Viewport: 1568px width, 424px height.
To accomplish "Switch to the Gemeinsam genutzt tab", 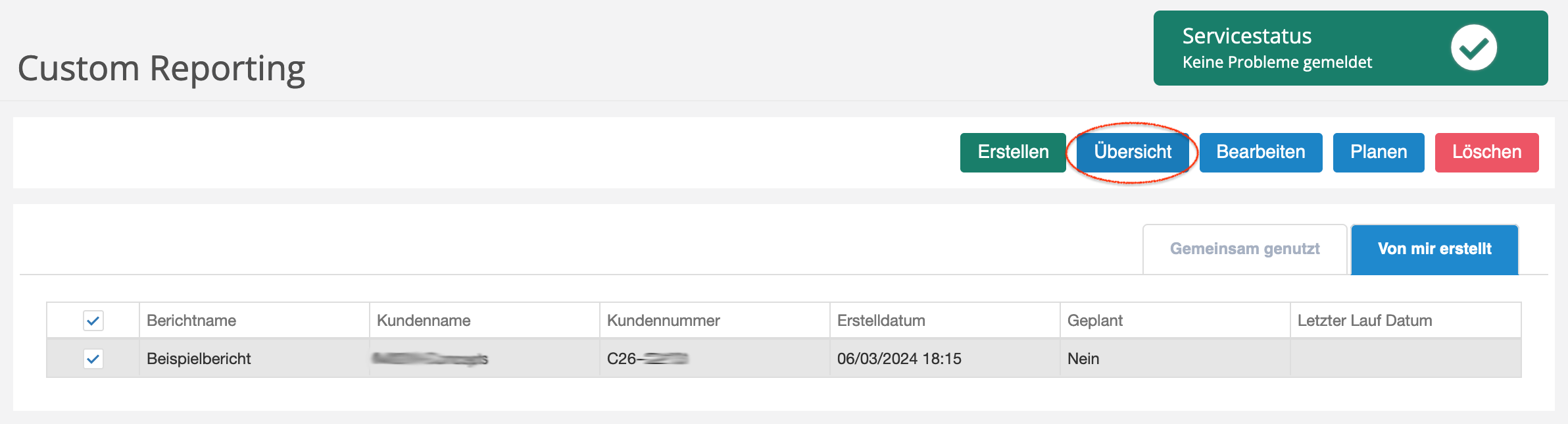I will [1244, 249].
